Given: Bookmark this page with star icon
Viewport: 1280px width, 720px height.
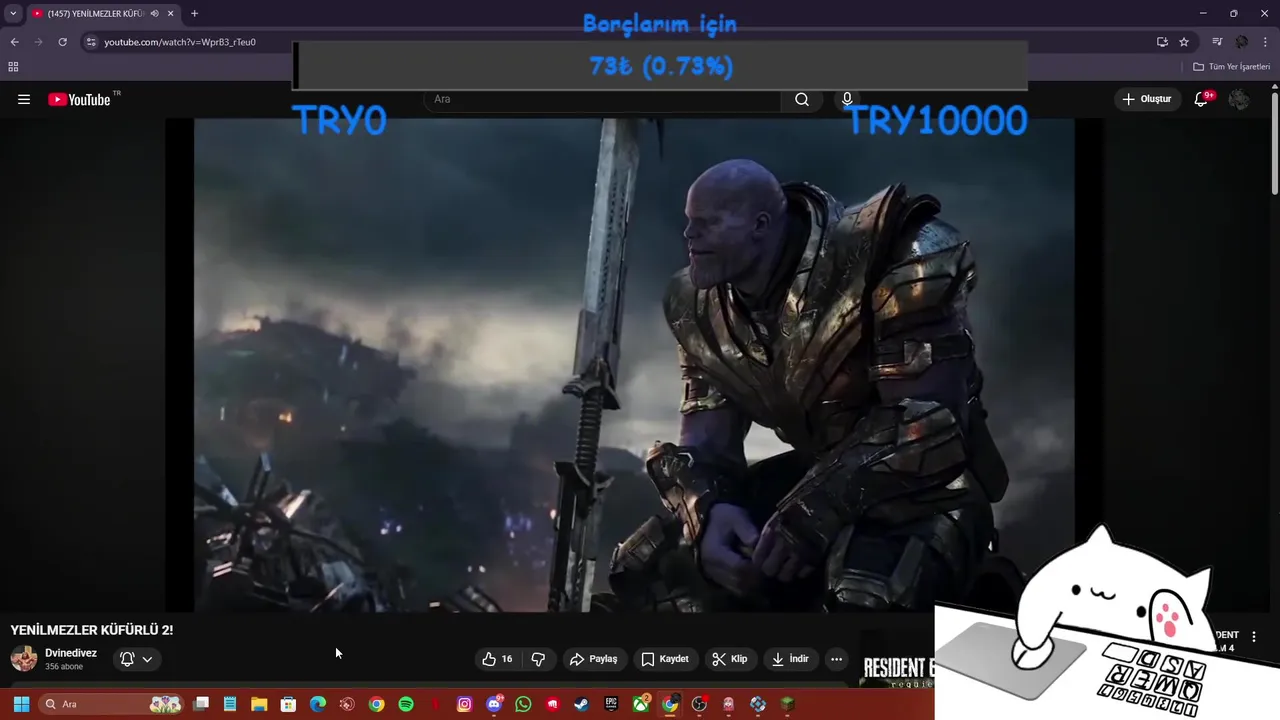Looking at the screenshot, I should click(1184, 42).
